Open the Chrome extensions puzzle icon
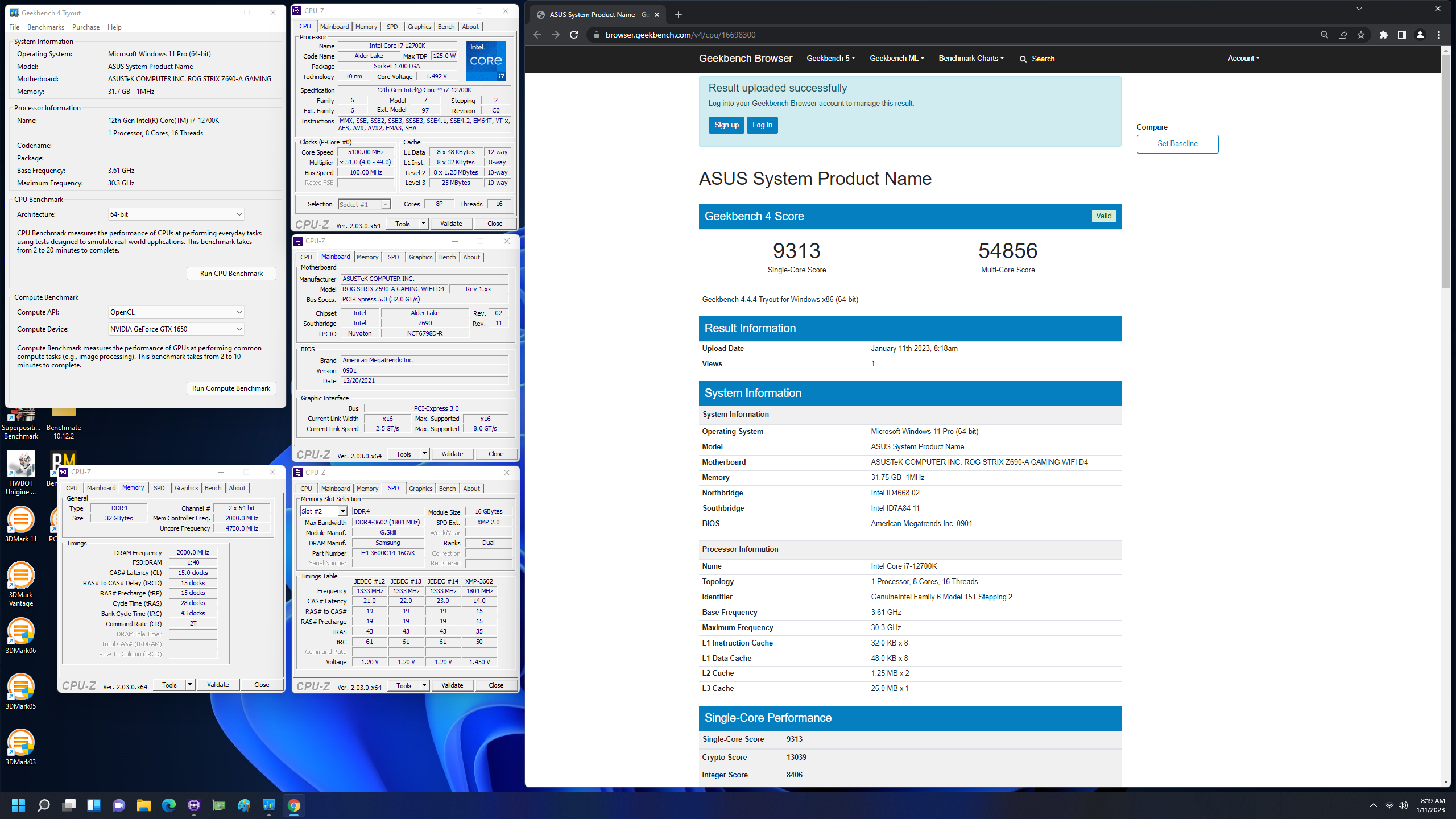The image size is (1456, 819). tap(1384, 35)
